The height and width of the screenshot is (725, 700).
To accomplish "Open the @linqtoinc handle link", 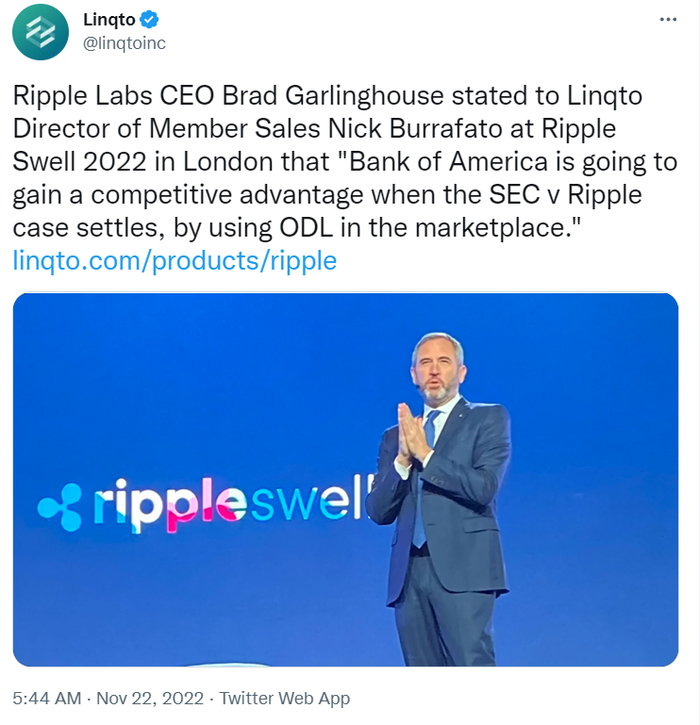I will pyautogui.click(x=123, y=42).
